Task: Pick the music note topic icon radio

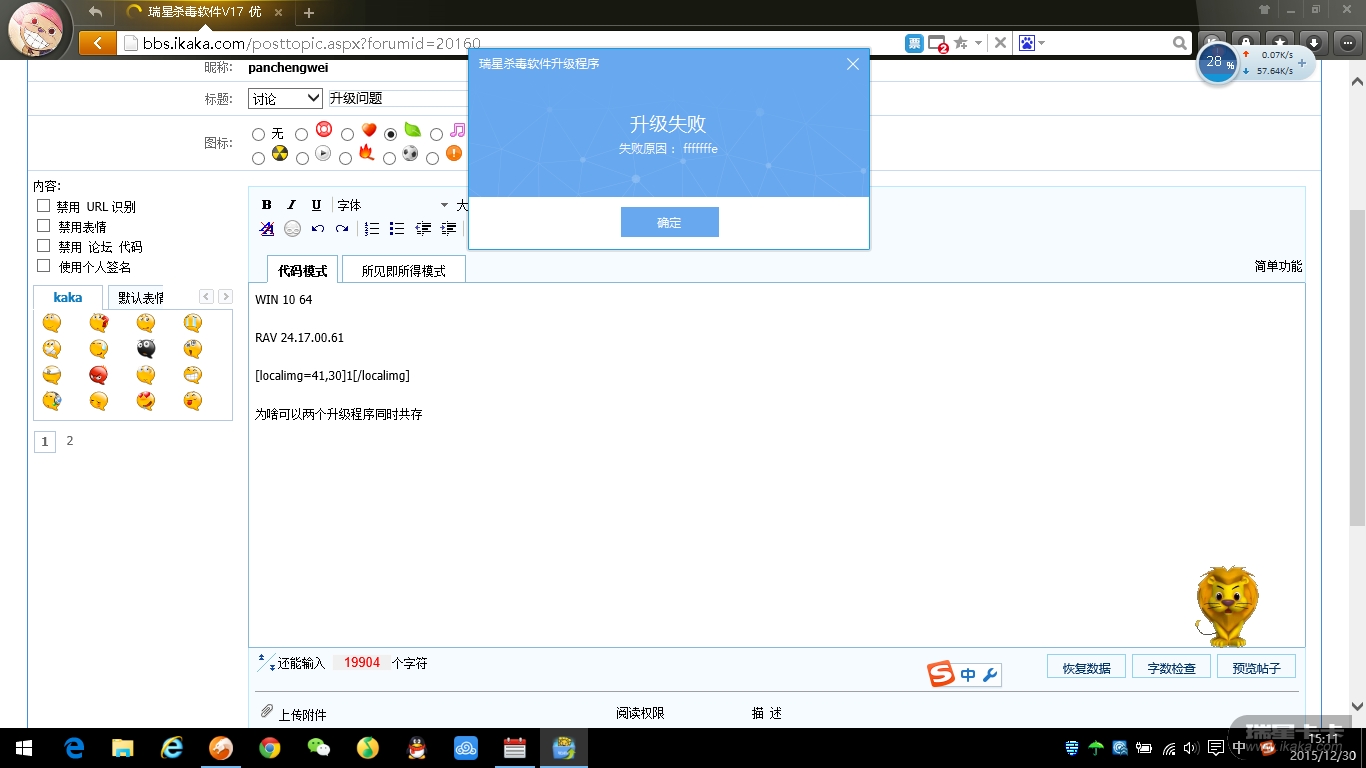Action: 436,134
